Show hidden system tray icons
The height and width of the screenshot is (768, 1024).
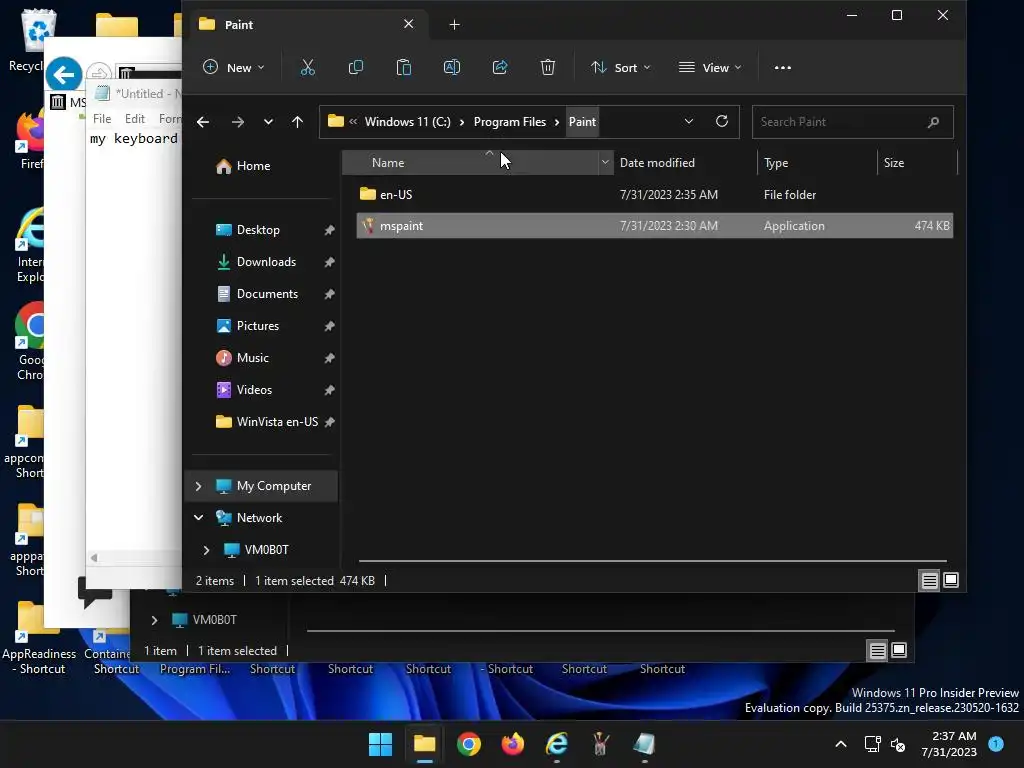[x=841, y=744]
